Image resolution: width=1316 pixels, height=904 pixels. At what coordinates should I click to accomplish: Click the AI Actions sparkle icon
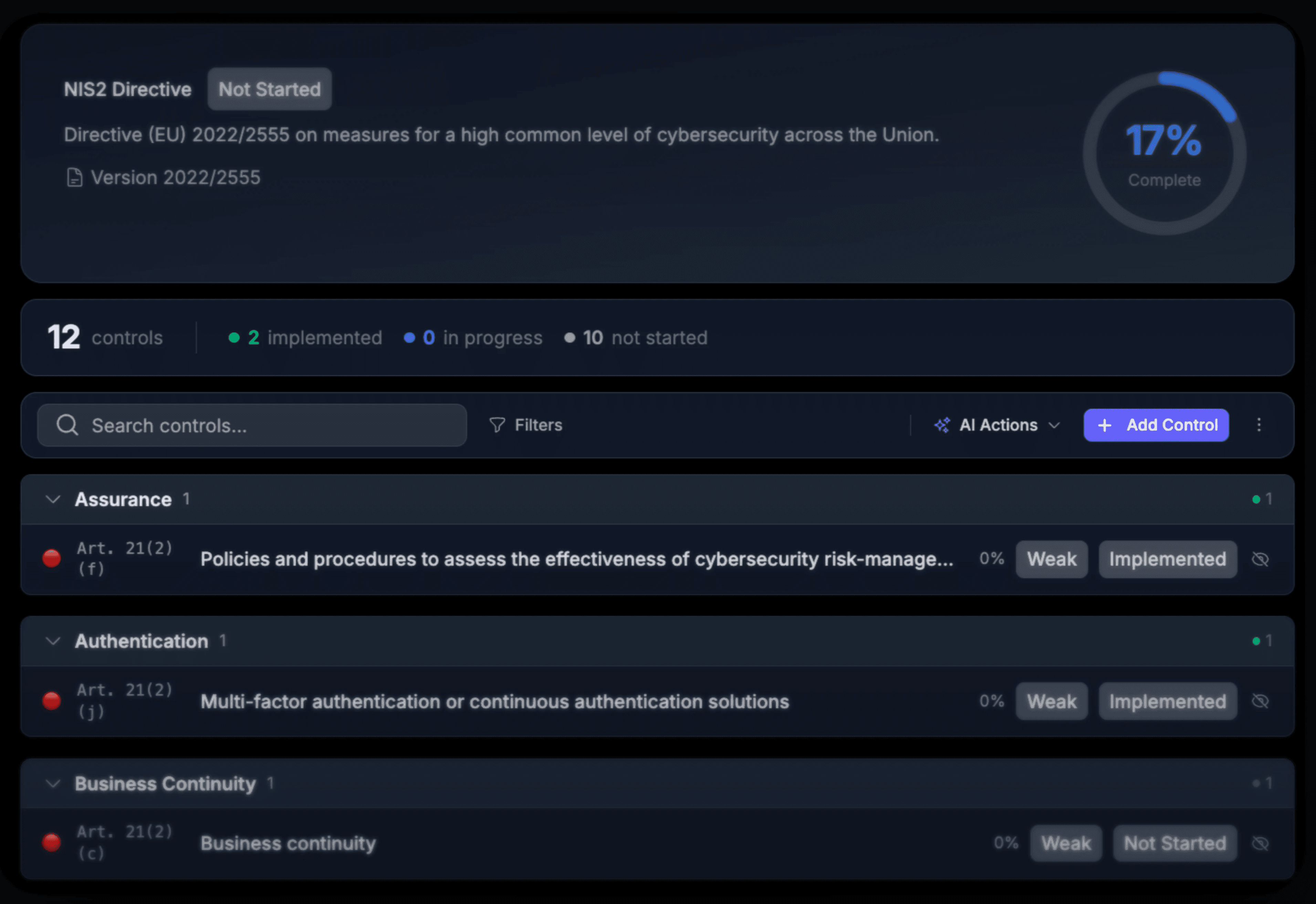(942, 425)
